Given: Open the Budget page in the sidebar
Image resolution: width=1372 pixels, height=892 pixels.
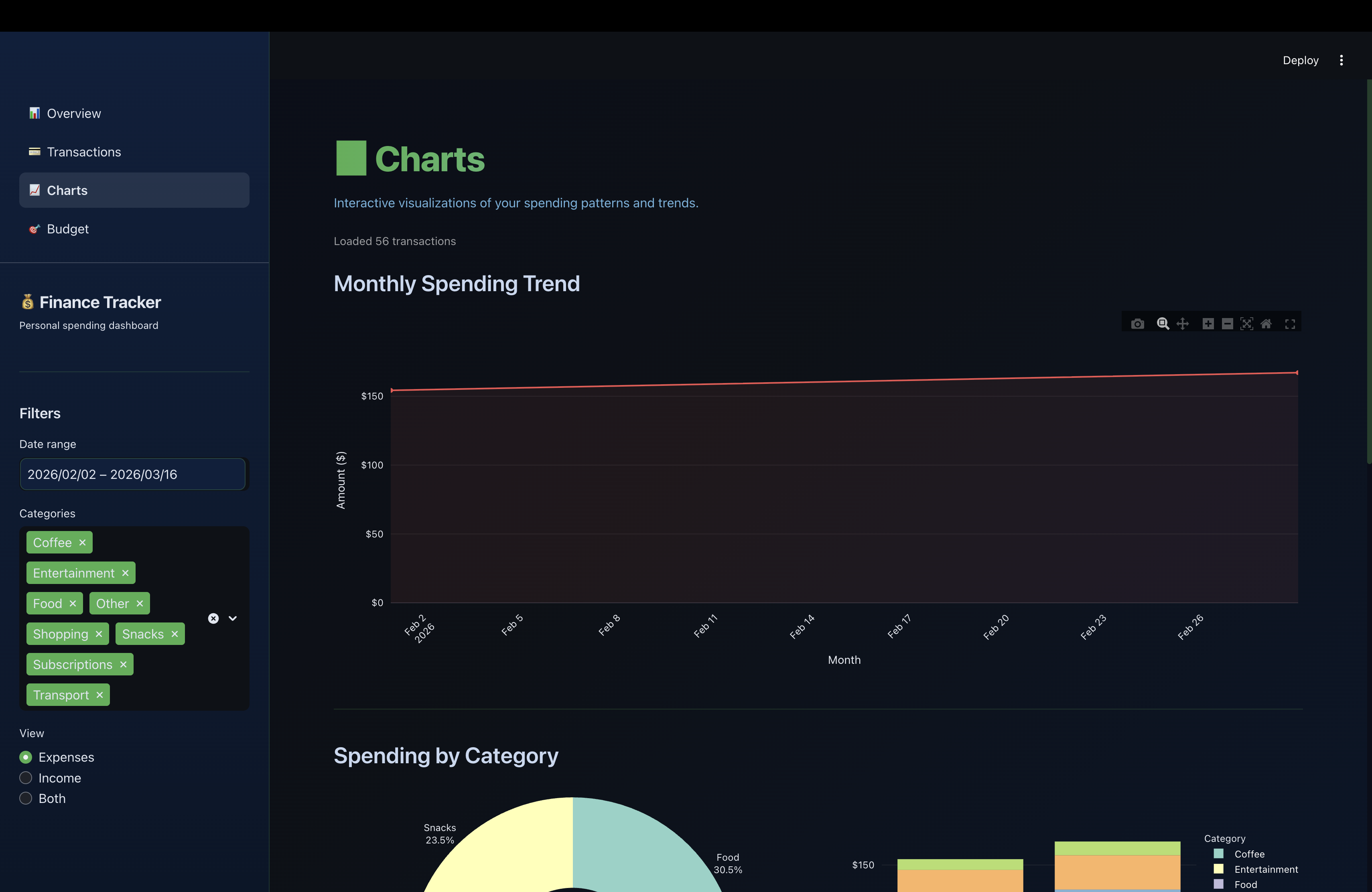Looking at the screenshot, I should coord(67,229).
